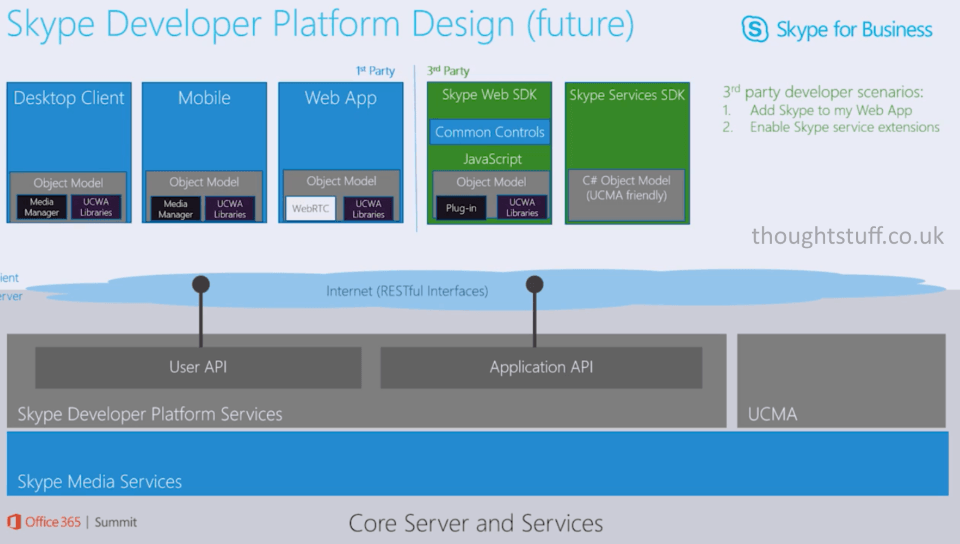Click Media Manager in Mobile box
Viewport: 960px width, 544px height.
pos(175,209)
